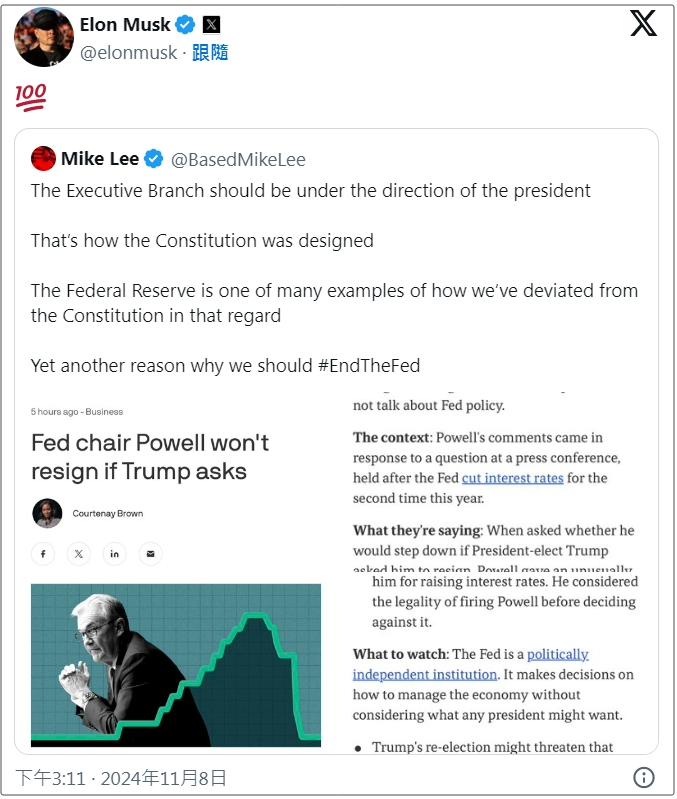677x799 pixels.
Task: Click the X logo in top-right corner
Action: pos(643,24)
